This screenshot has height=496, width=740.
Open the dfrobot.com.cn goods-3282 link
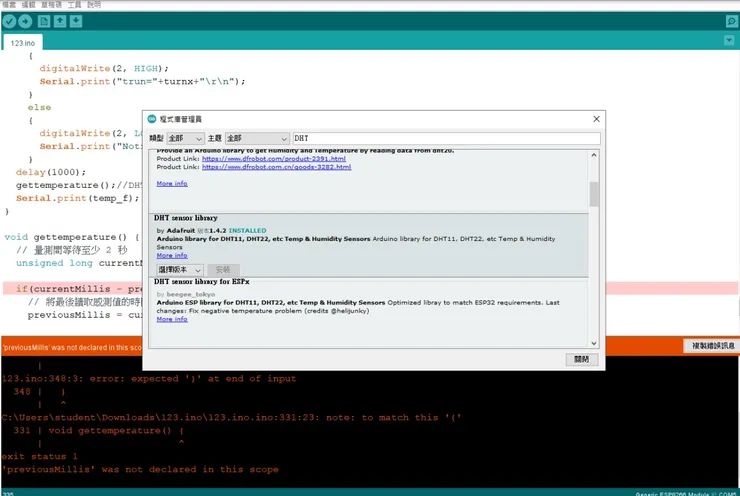[277, 167]
